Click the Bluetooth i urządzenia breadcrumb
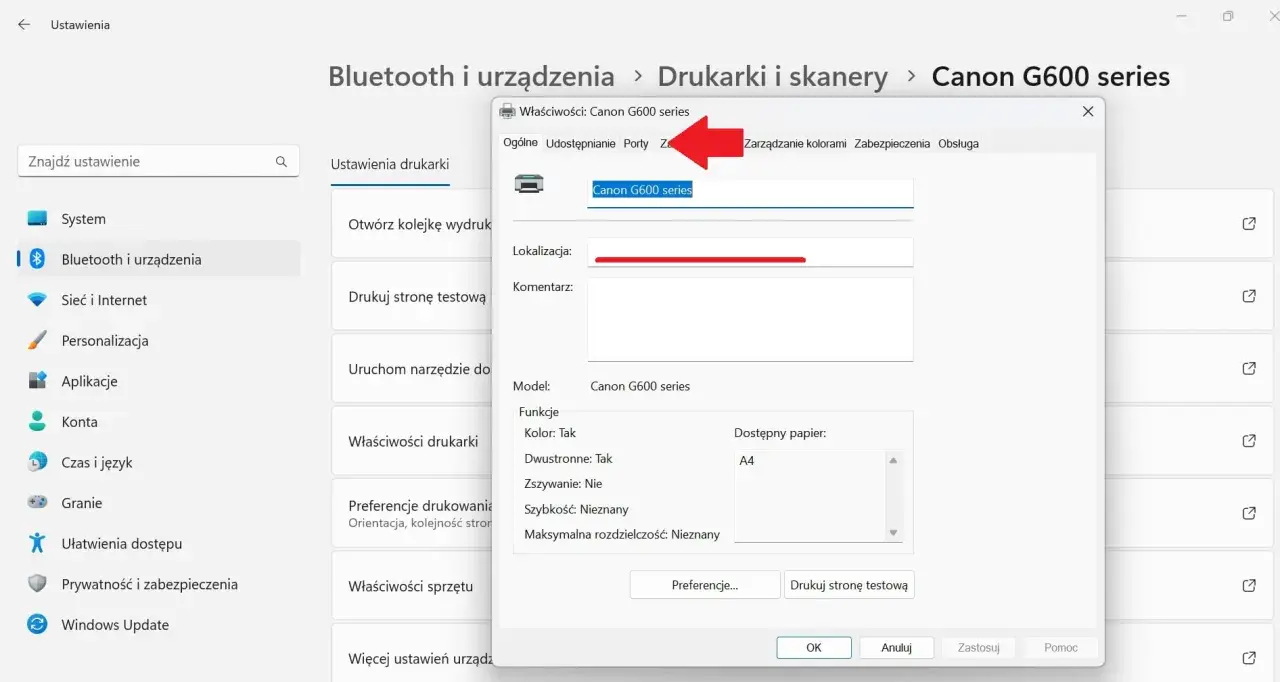Image resolution: width=1280 pixels, height=682 pixels. click(x=471, y=76)
